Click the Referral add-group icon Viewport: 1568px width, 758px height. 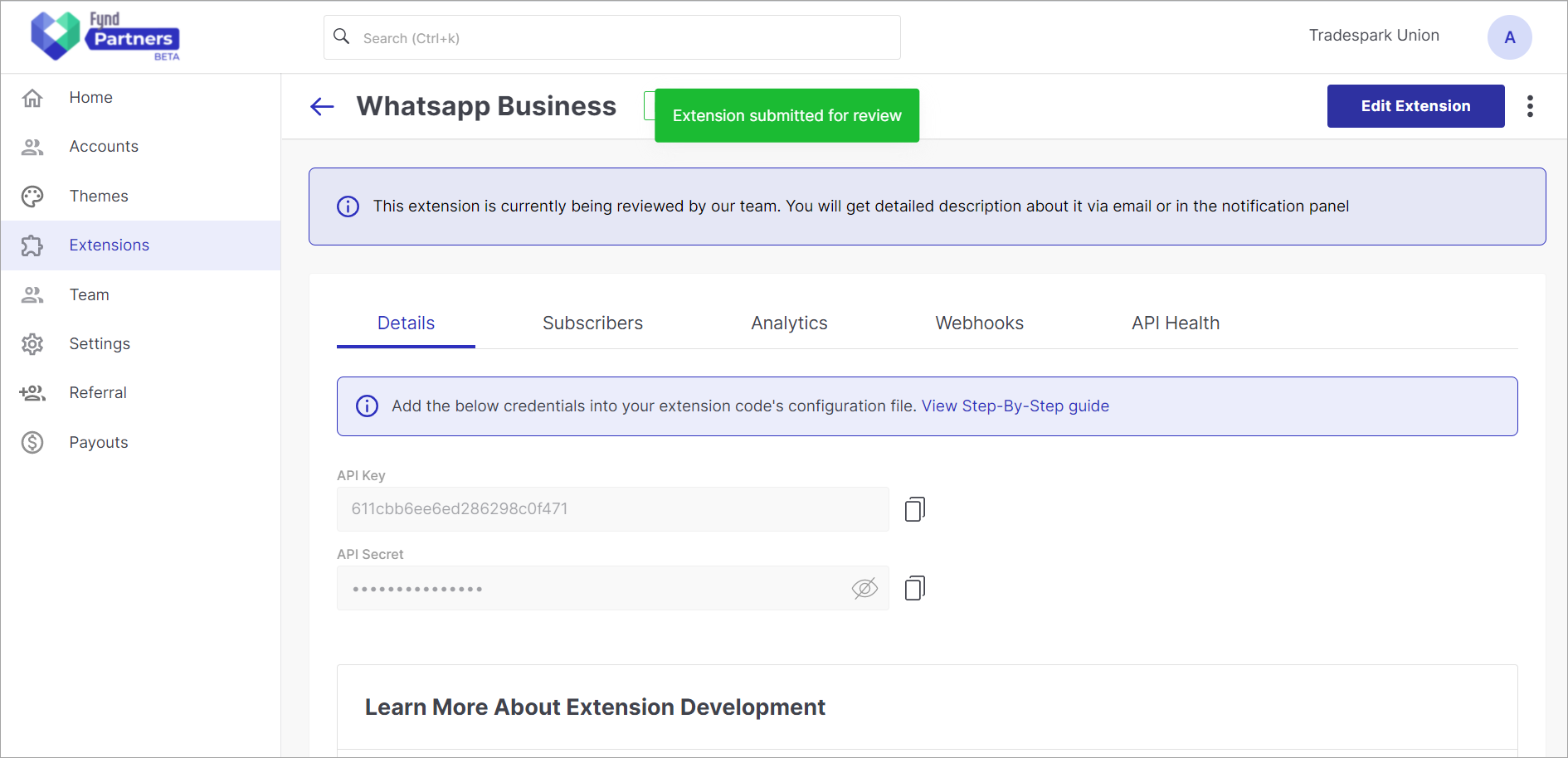[32, 393]
